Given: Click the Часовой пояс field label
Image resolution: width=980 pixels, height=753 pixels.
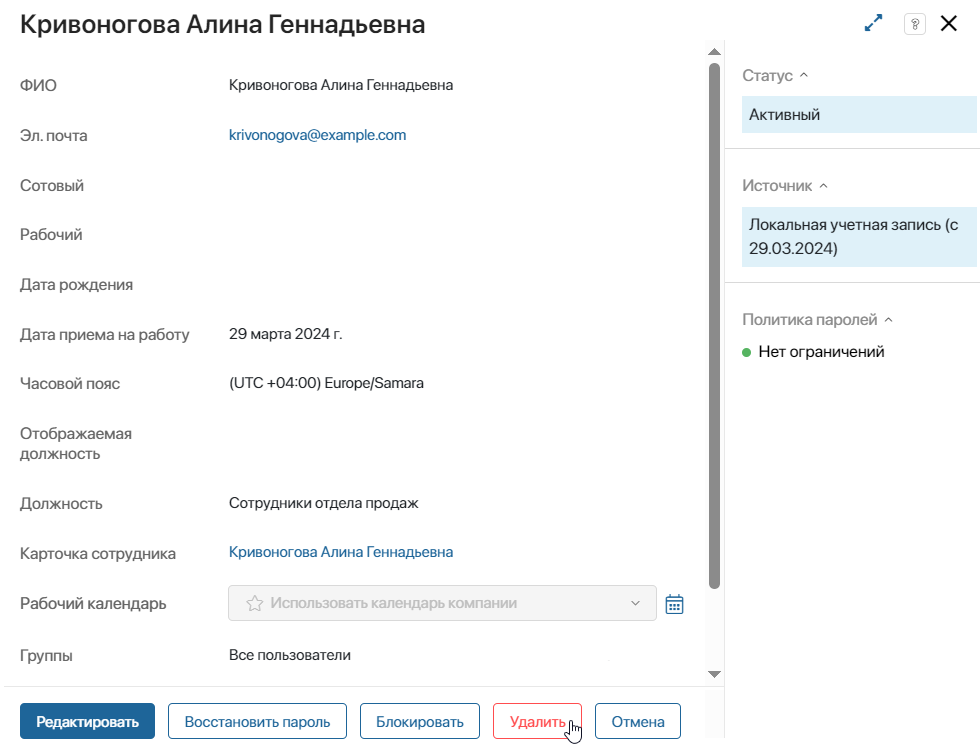Looking at the screenshot, I should [x=70, y=383].
